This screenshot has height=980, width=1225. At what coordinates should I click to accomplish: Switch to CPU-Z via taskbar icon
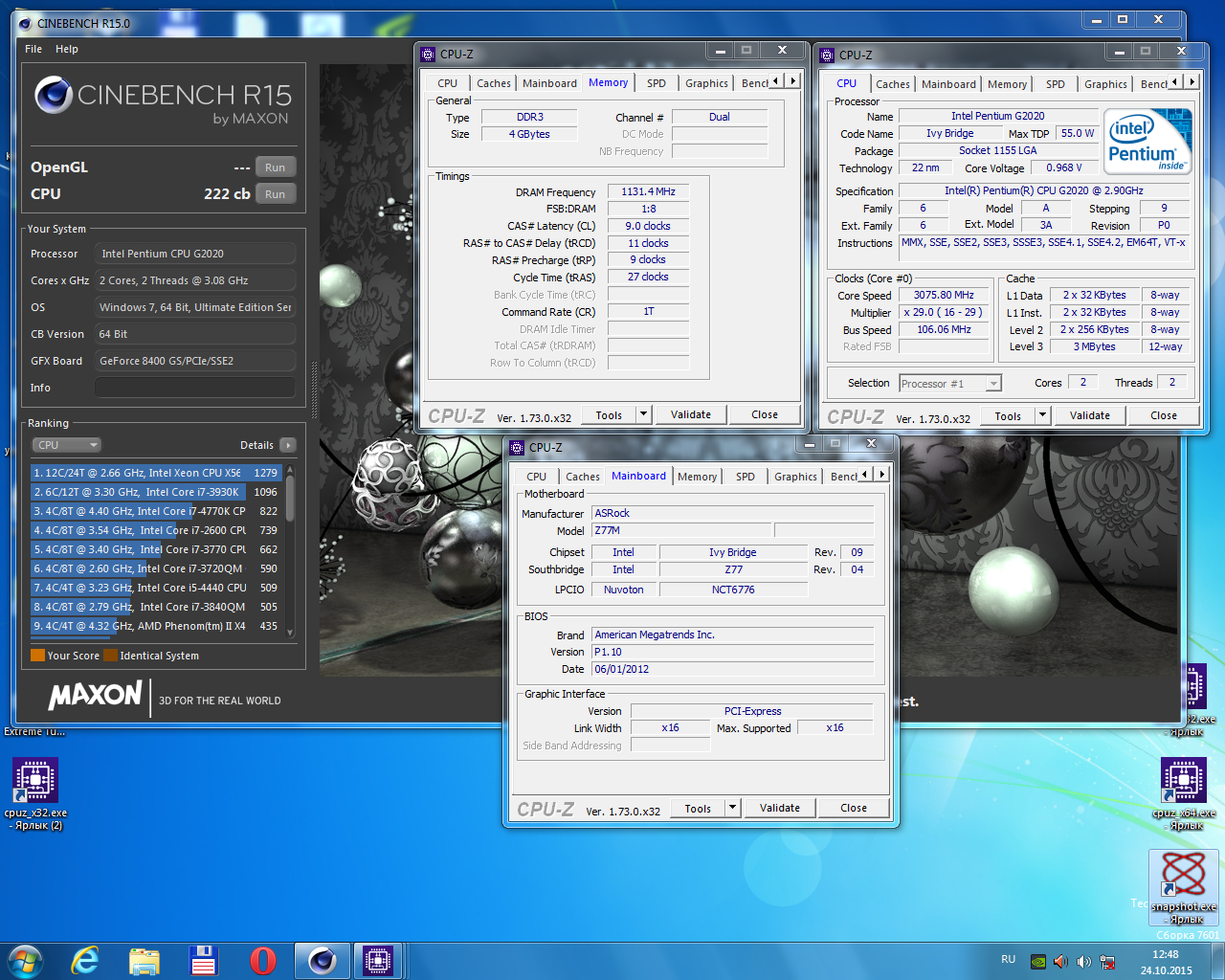[378, 961]
